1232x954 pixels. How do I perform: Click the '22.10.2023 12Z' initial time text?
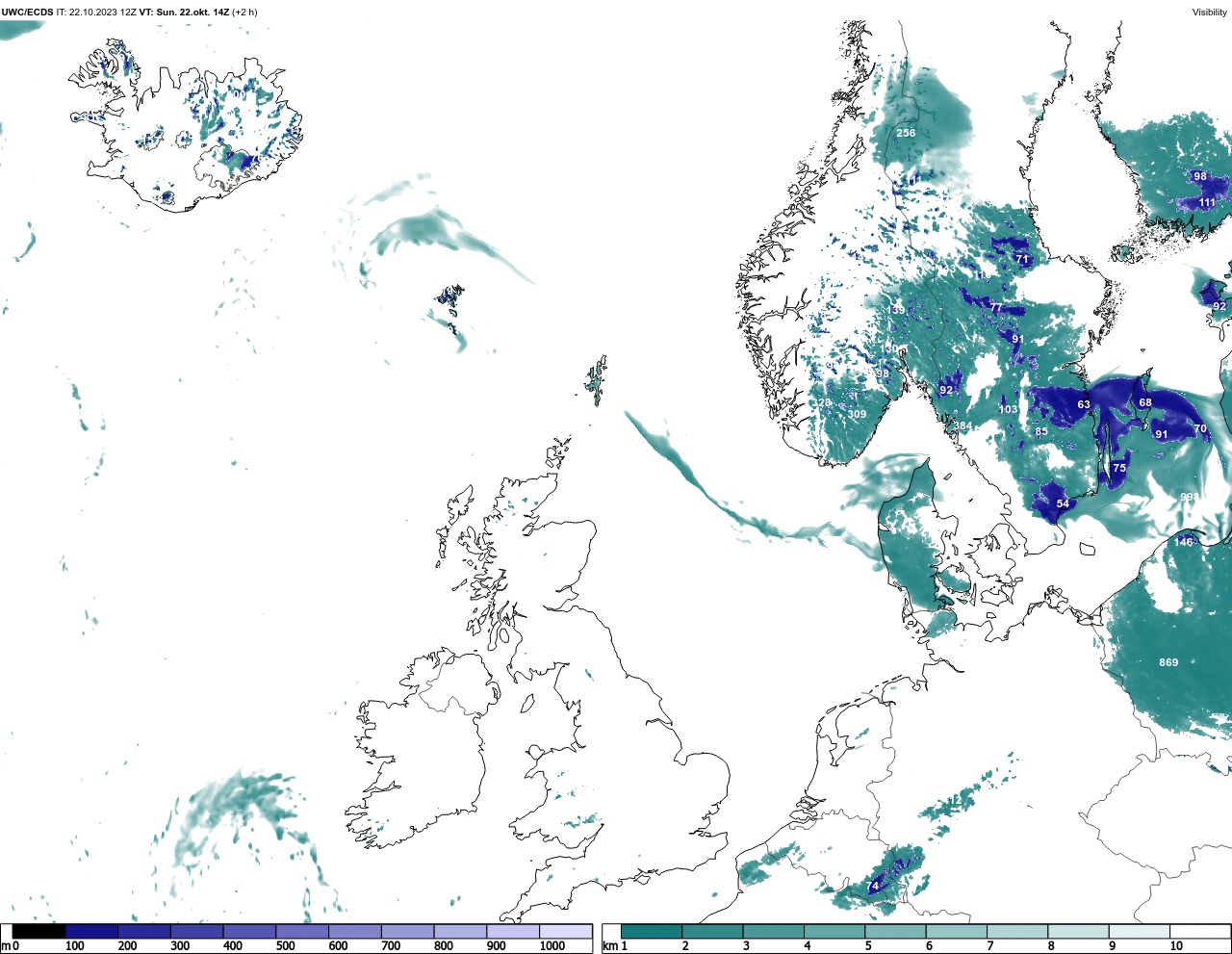pos(102,13)
